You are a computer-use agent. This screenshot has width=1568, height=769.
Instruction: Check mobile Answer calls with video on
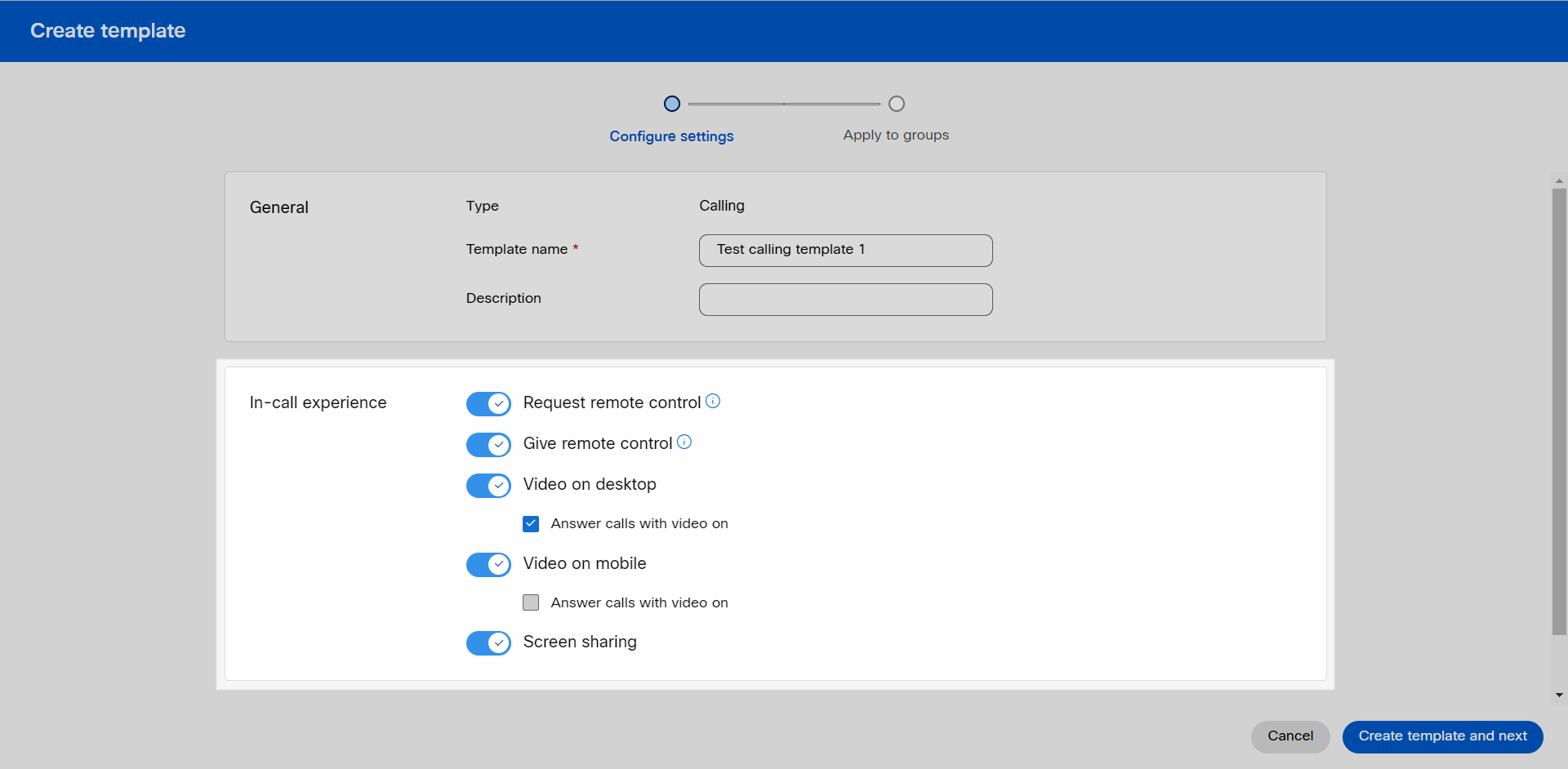pyautogui.click(x=531, y=602)
